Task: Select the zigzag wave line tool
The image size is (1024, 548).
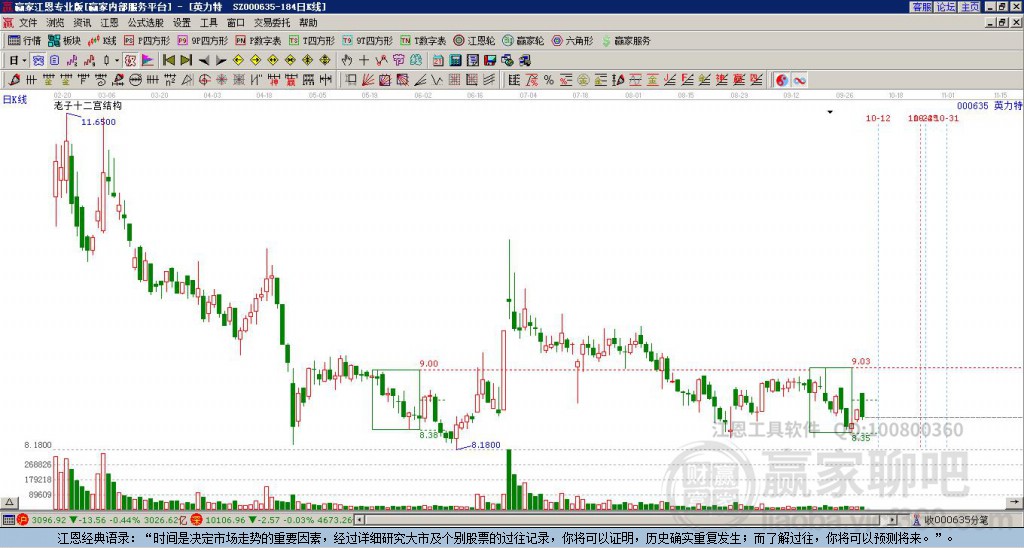Action: [x=438, y=80]
